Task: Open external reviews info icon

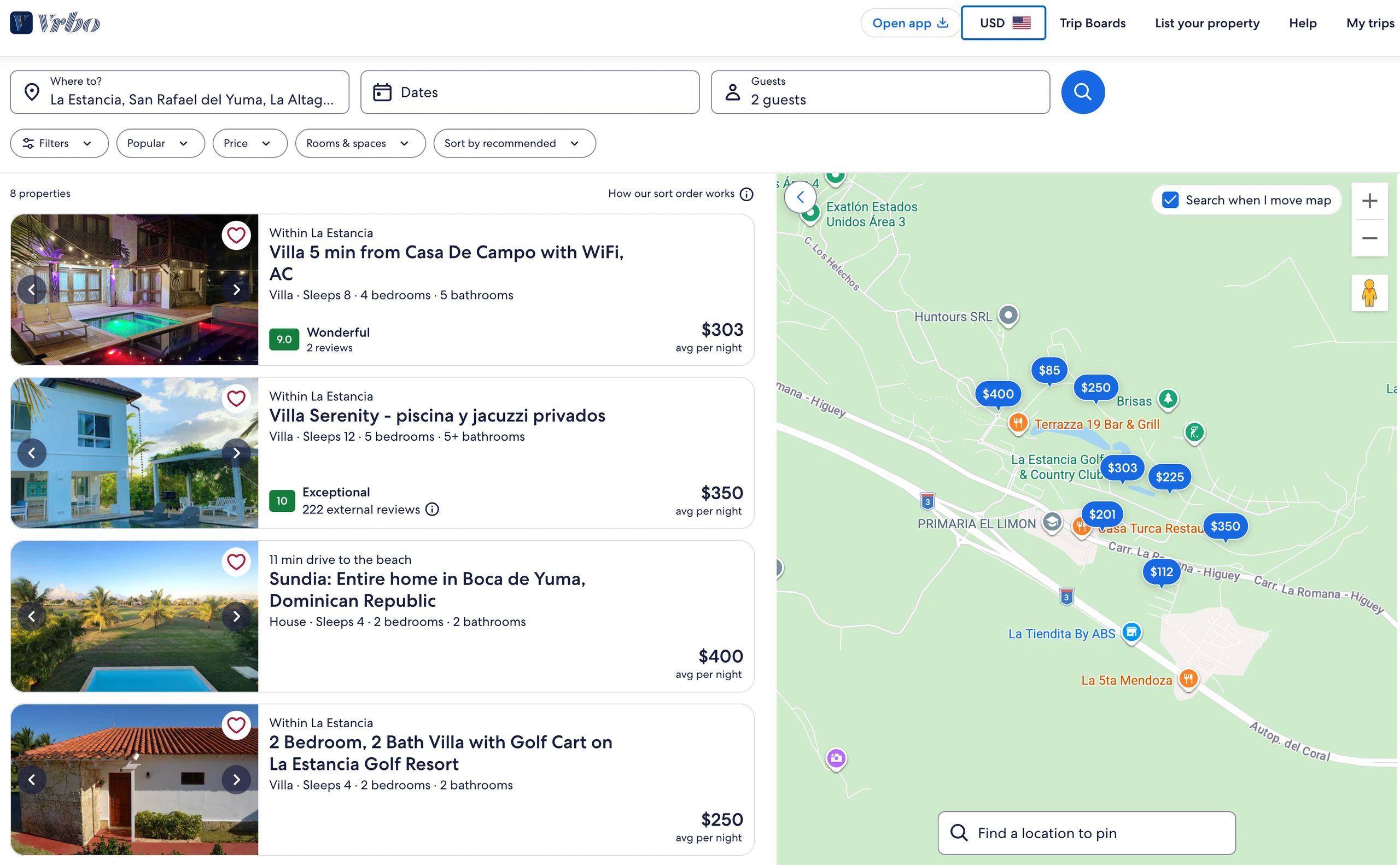Action: tap(433, 509)
